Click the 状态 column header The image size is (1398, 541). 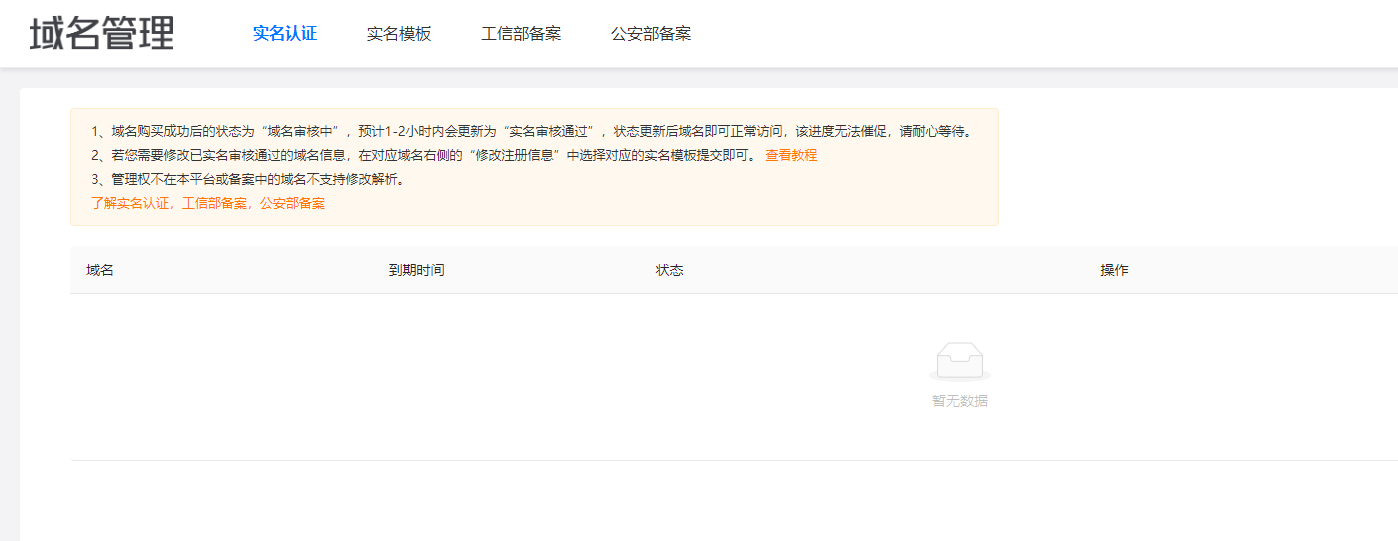(x=670, y=270)
